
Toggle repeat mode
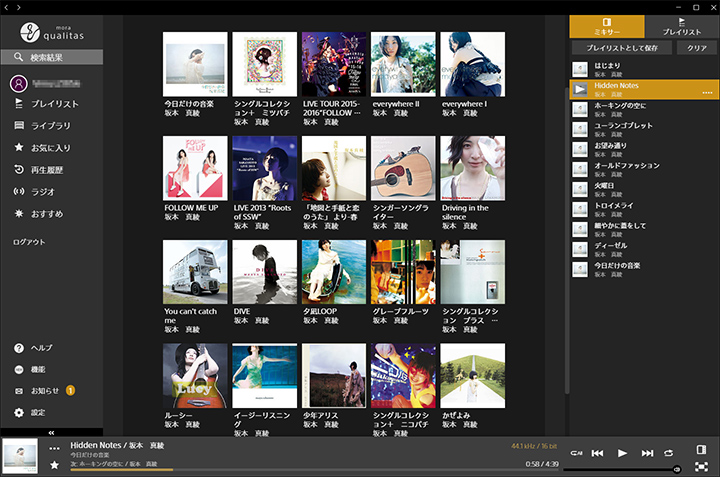[669, 453]
